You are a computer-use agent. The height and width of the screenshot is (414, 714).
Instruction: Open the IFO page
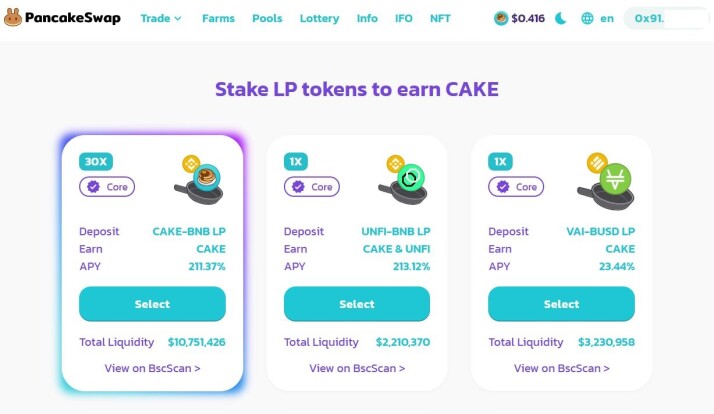[x=404, y=18]
